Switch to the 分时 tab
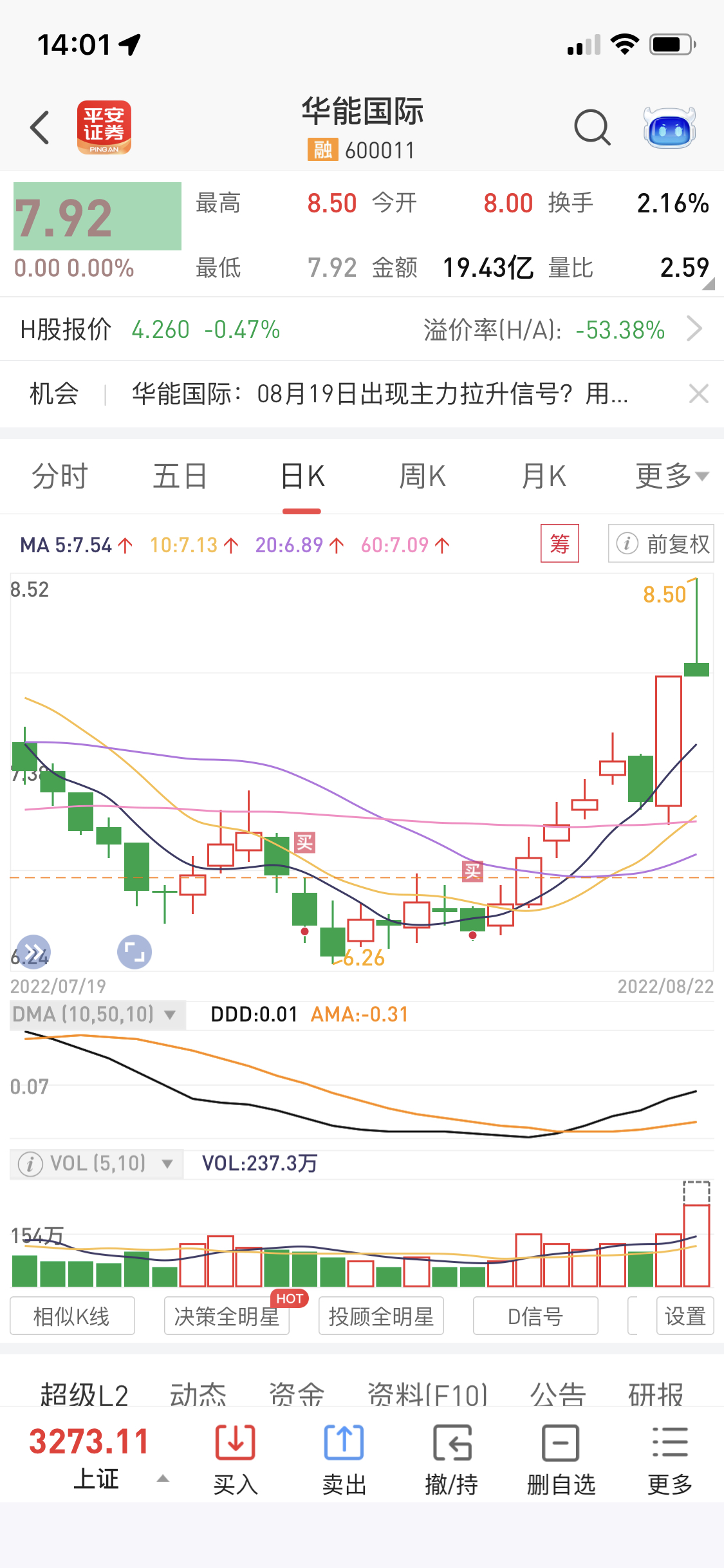 coord(60,476)
